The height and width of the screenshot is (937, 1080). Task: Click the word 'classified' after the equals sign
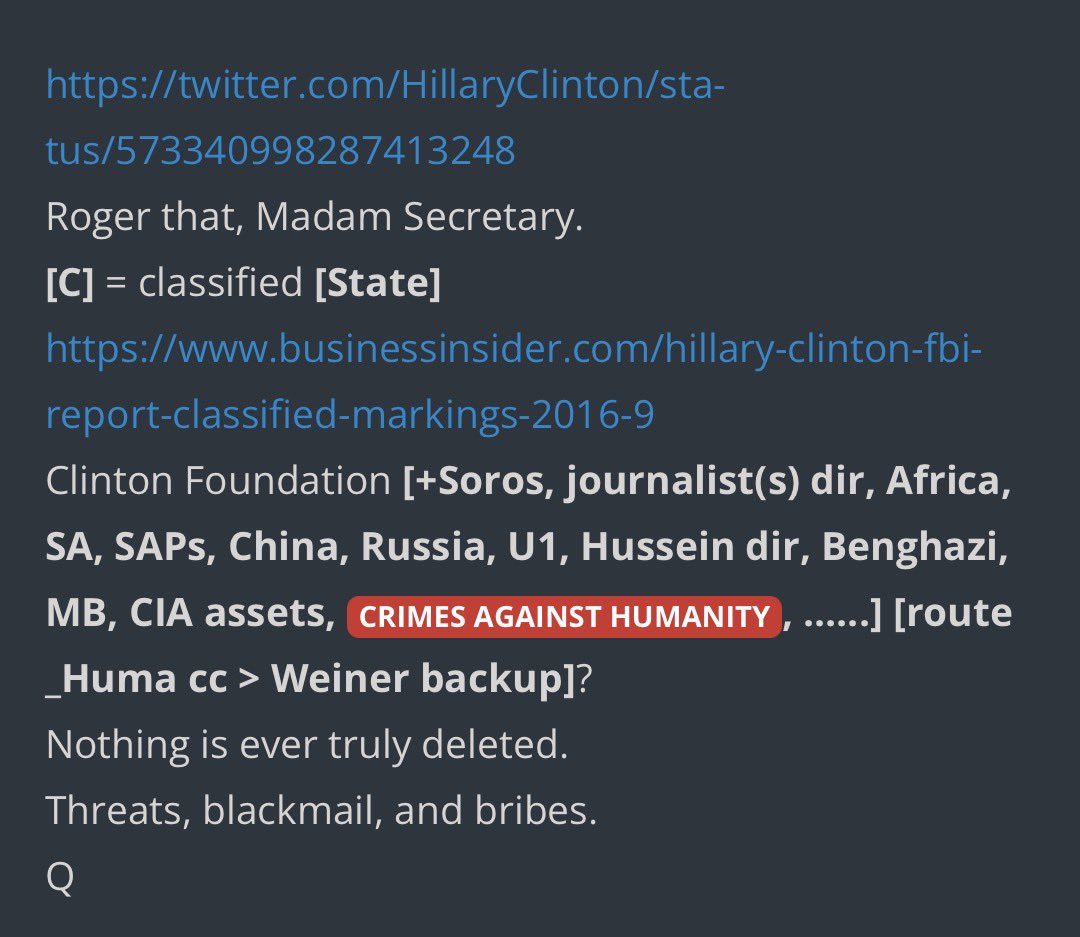tap(220, 283)
